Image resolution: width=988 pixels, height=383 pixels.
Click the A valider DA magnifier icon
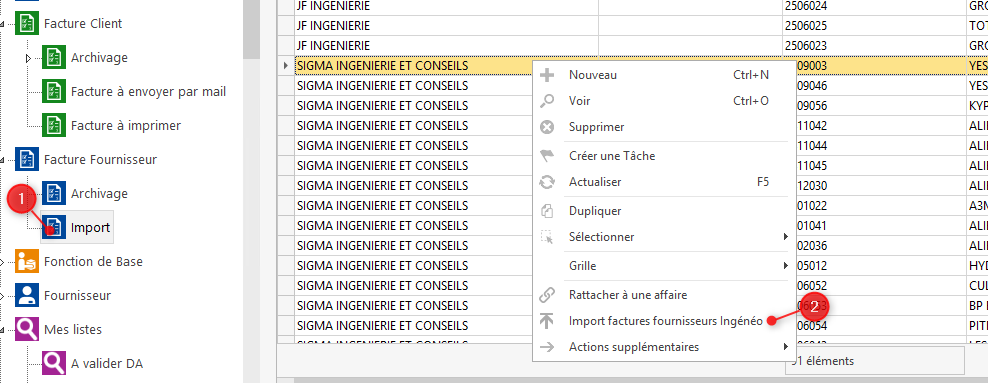click(54, 364)
